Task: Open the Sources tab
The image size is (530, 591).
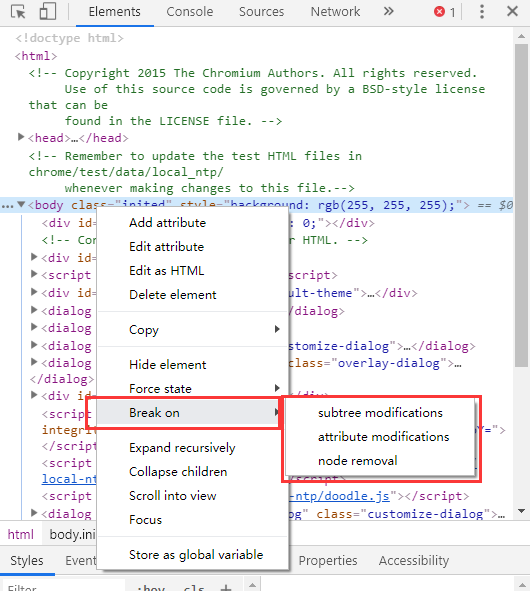Action: [261, 12]
